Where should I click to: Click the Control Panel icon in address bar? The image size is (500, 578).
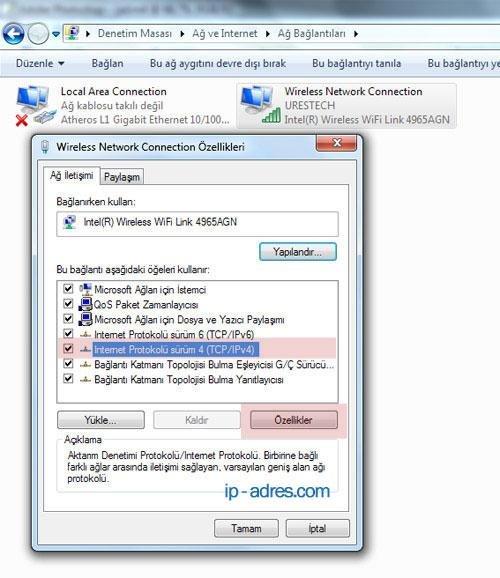(x=72, y=34)
